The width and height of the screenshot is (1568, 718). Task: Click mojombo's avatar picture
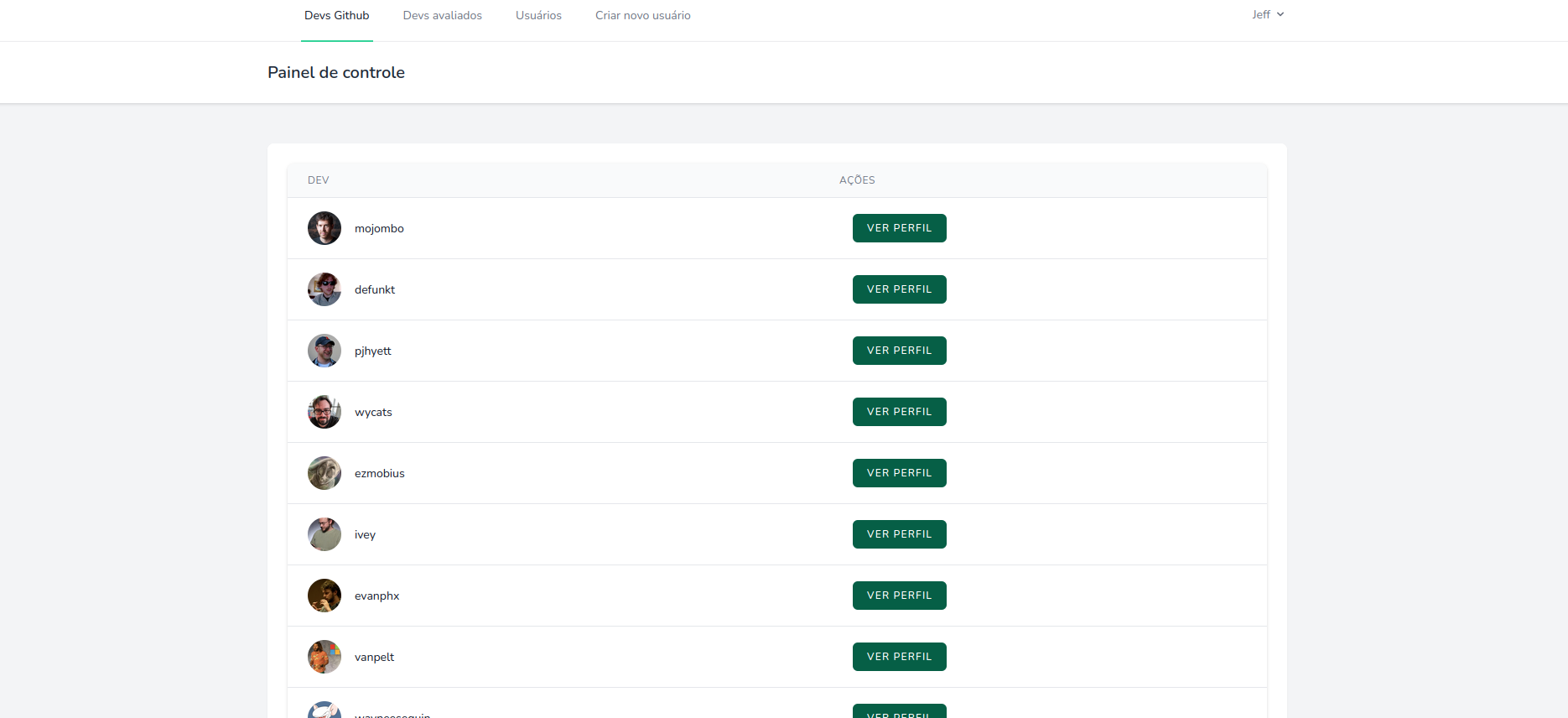click(x=325, y=228)
